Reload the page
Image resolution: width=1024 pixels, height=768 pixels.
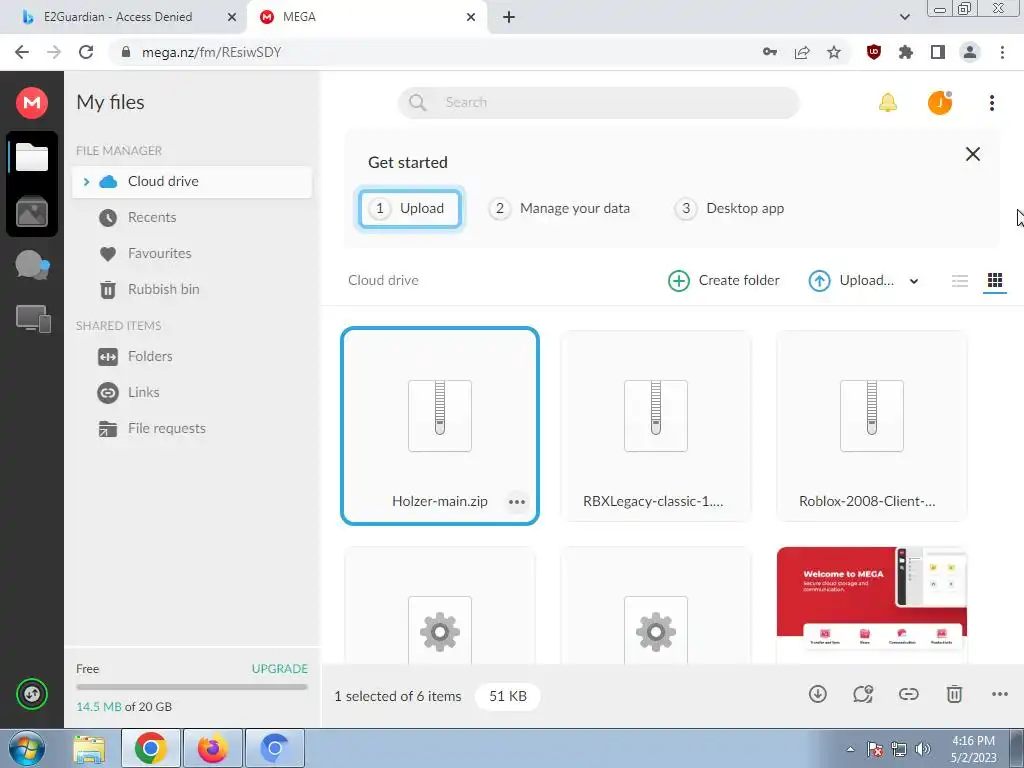point(86,52)
